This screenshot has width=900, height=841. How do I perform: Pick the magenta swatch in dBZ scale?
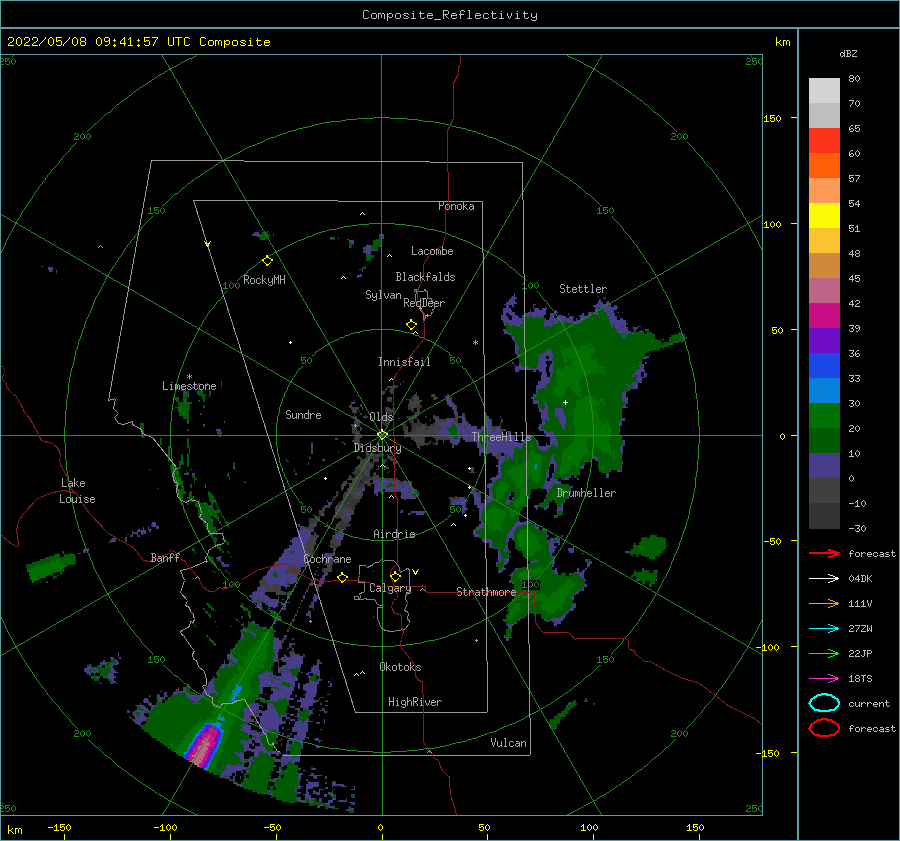pos(824,316)
